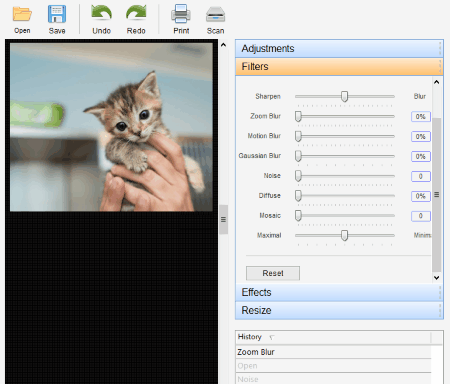Click the Zoom Blur percentage field

pos(421,117)
